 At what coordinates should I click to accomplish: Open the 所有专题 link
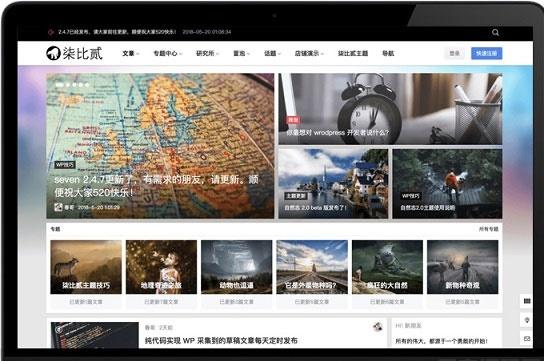point(488,229)
